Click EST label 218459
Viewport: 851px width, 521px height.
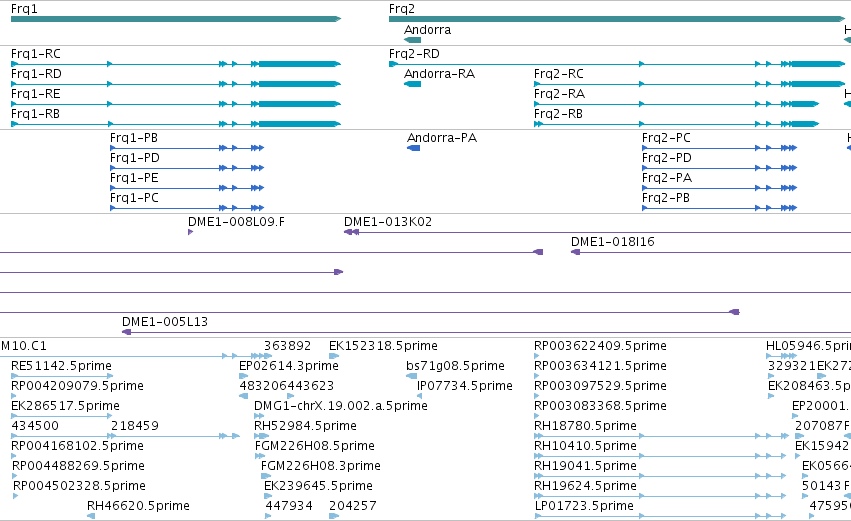(135, 426)
